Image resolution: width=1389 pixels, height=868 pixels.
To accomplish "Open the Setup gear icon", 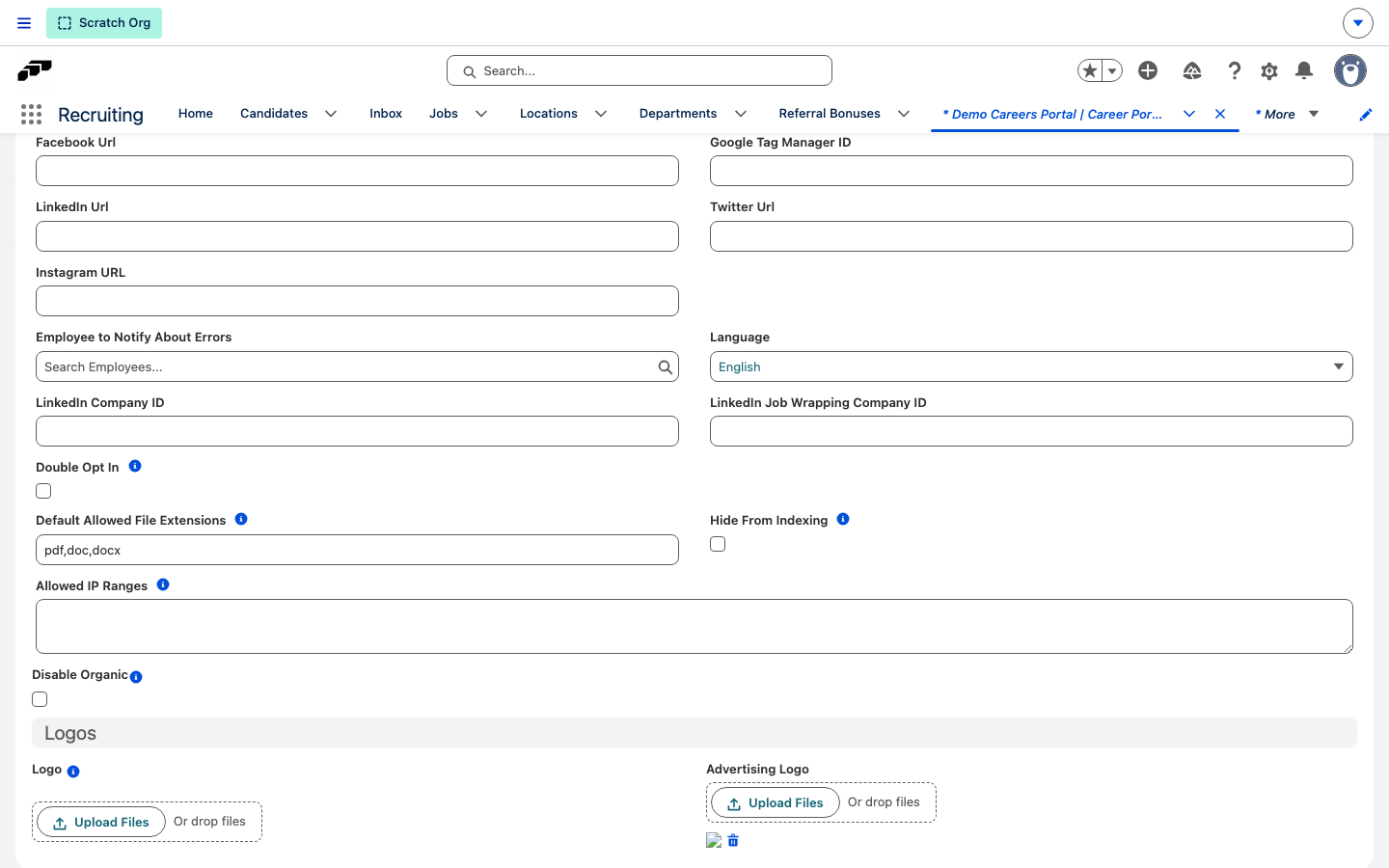I will [x=1269, y=70].
